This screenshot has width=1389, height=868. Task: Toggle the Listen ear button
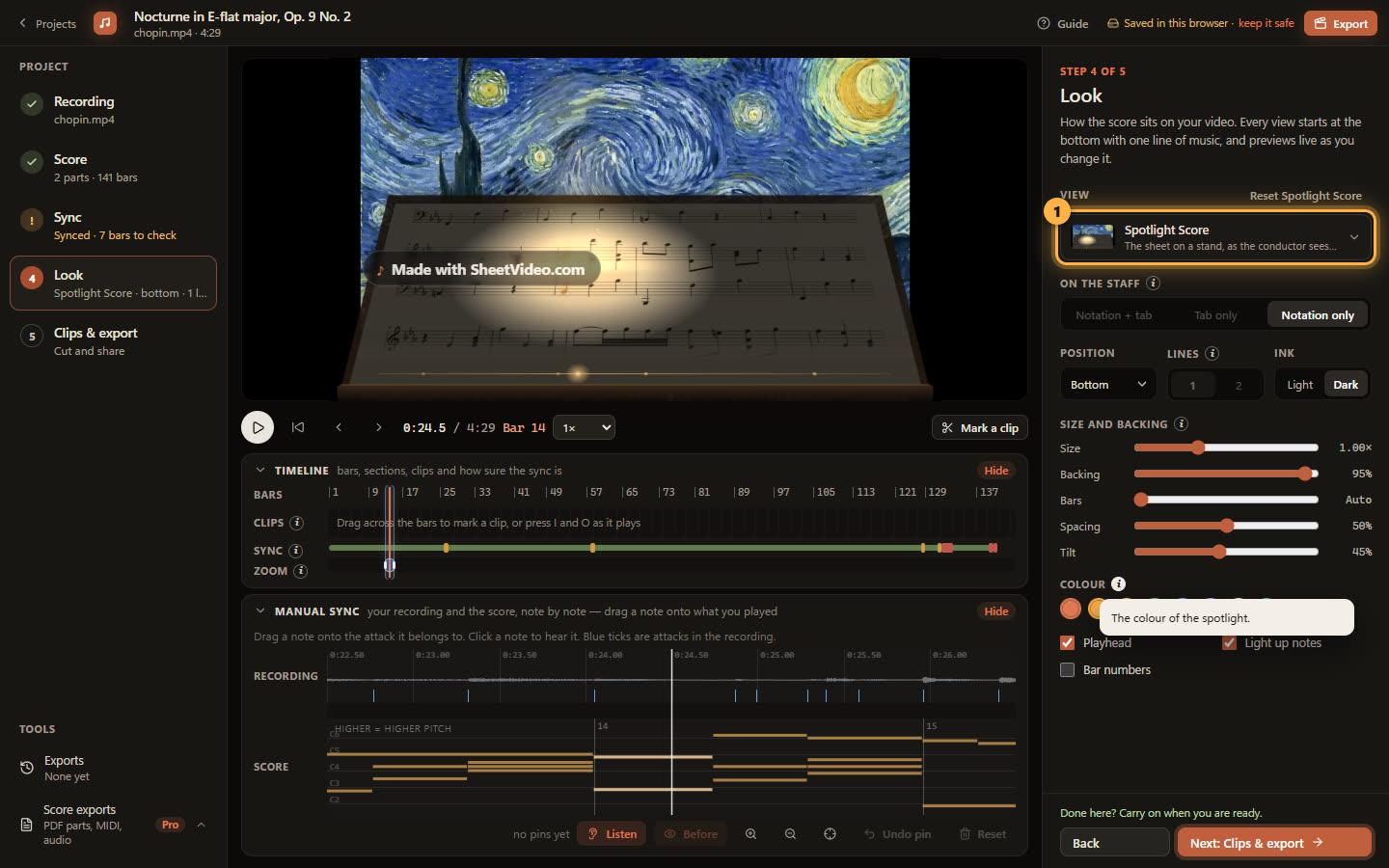click(612, 834)
